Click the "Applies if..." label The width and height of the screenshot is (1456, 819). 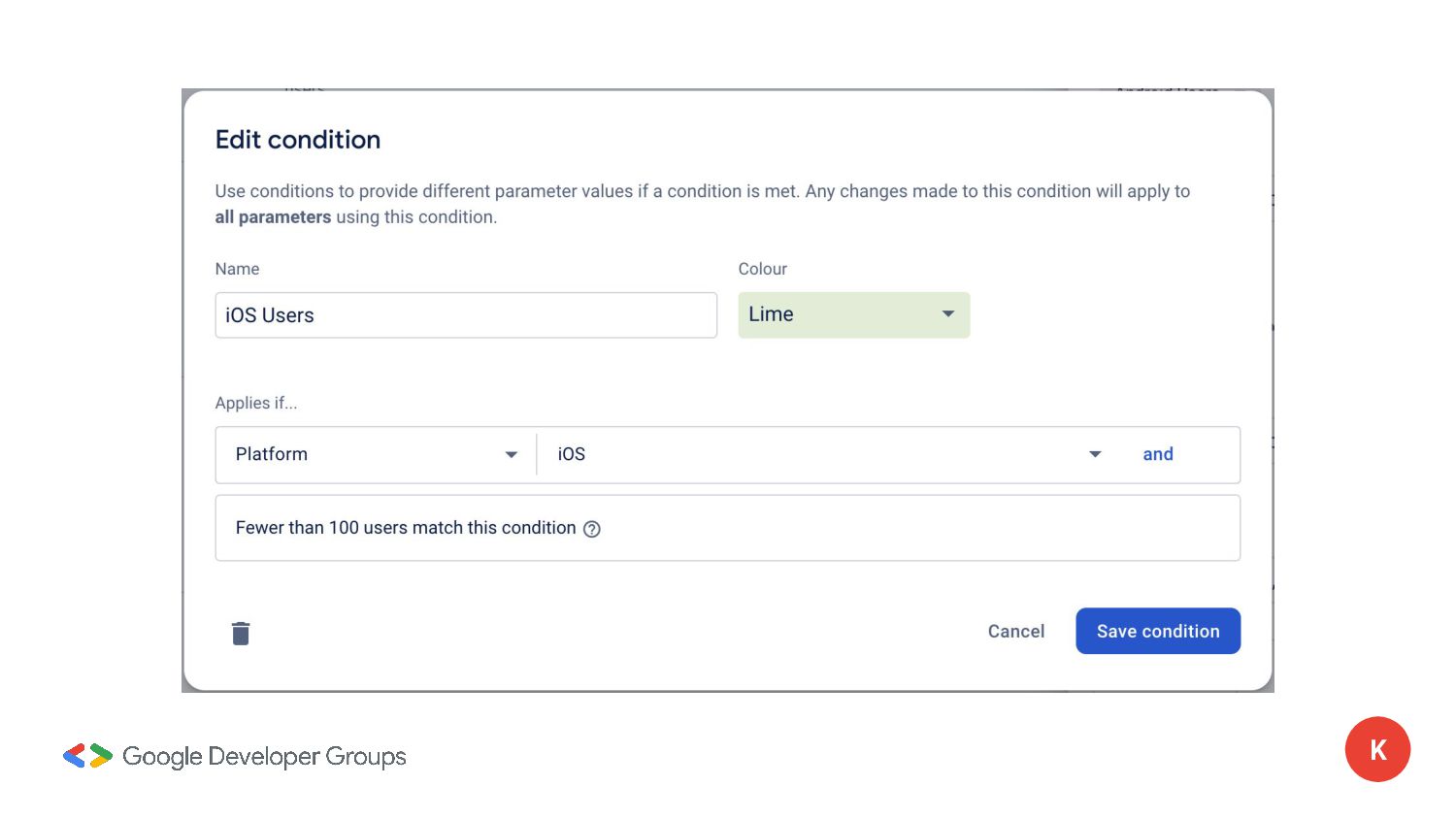[x=256, y=403]
